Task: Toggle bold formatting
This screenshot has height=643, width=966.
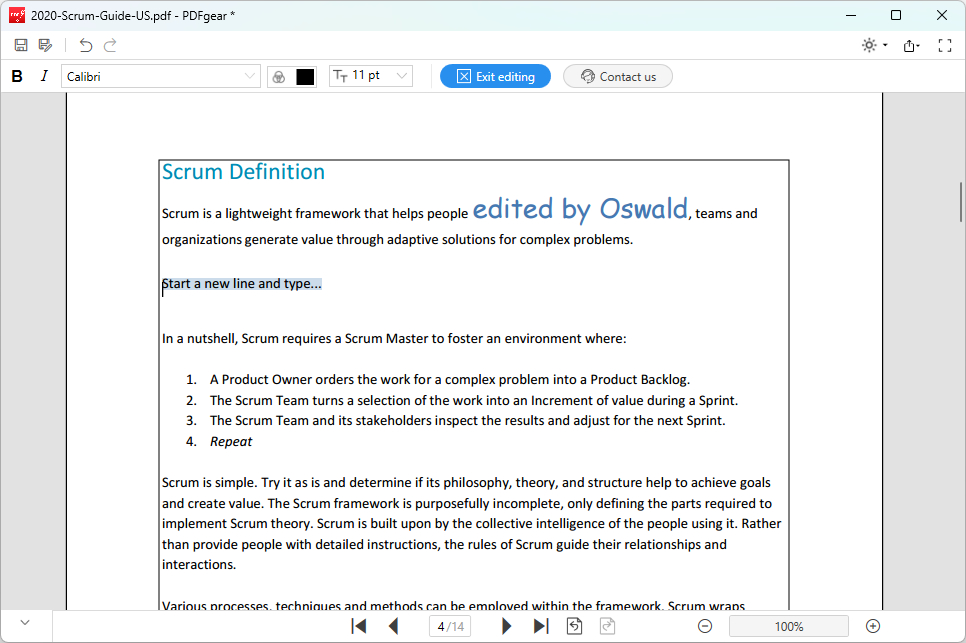Action: click(17, 76)
